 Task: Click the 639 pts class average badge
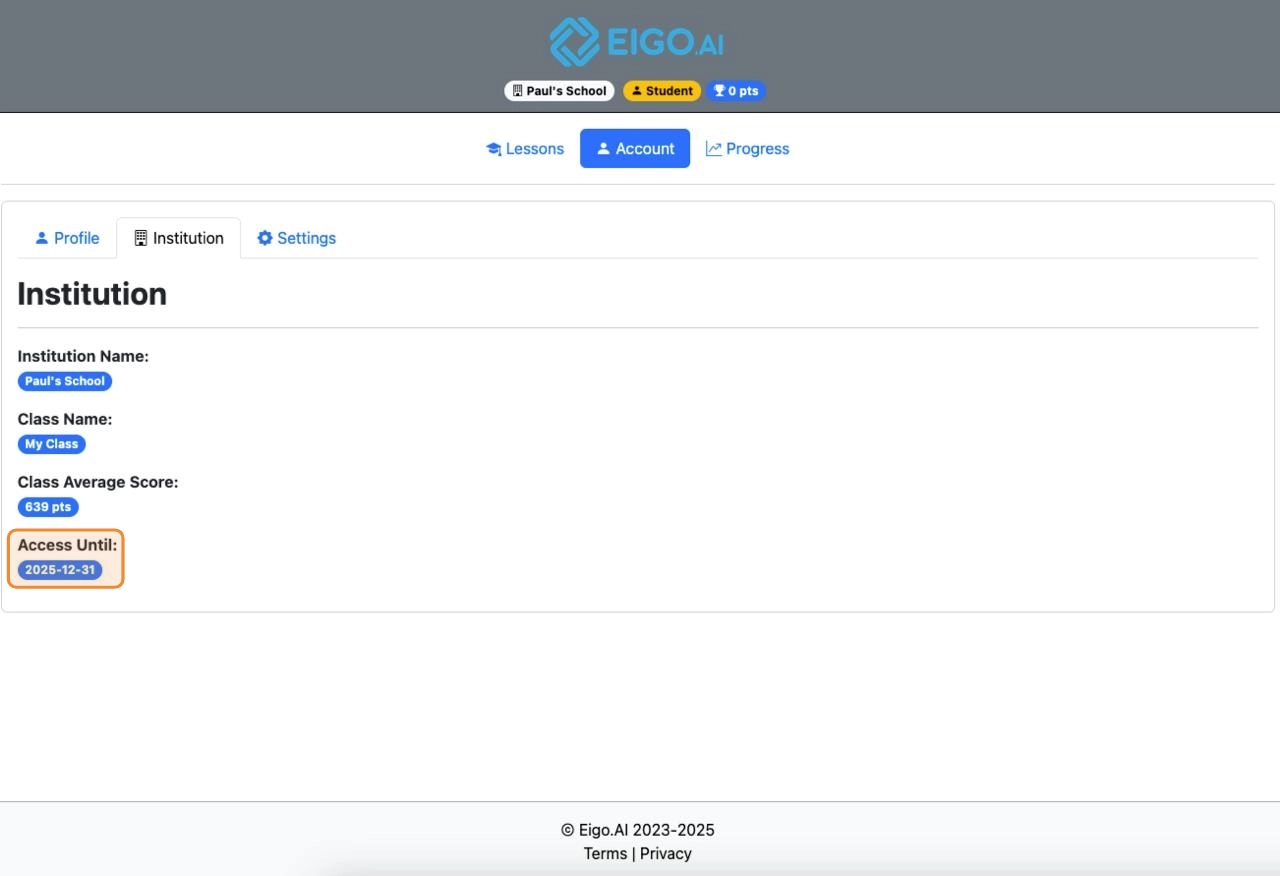[48, 507]
